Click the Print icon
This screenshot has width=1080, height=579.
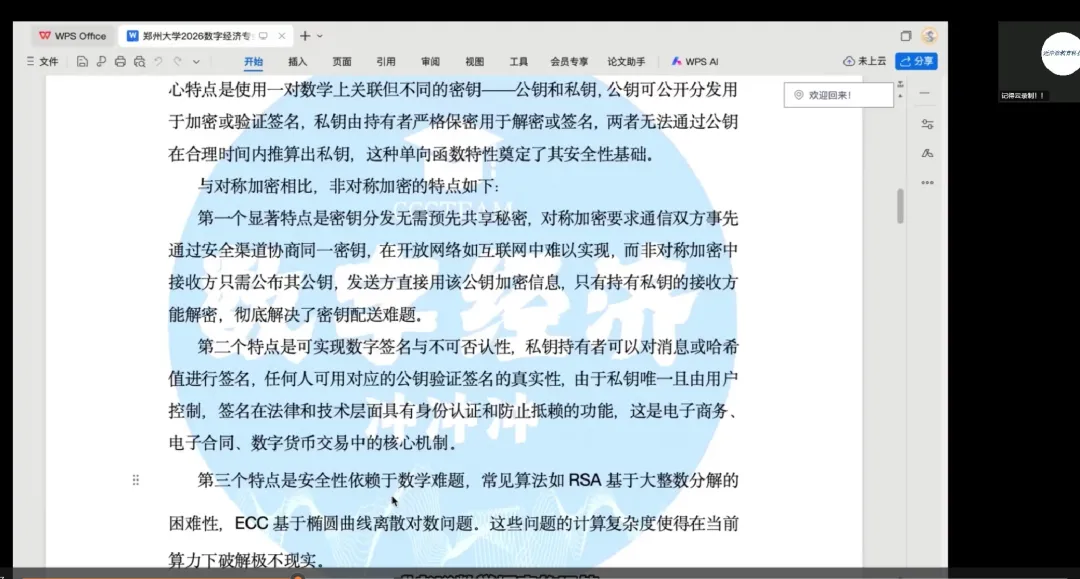(120, 61)
